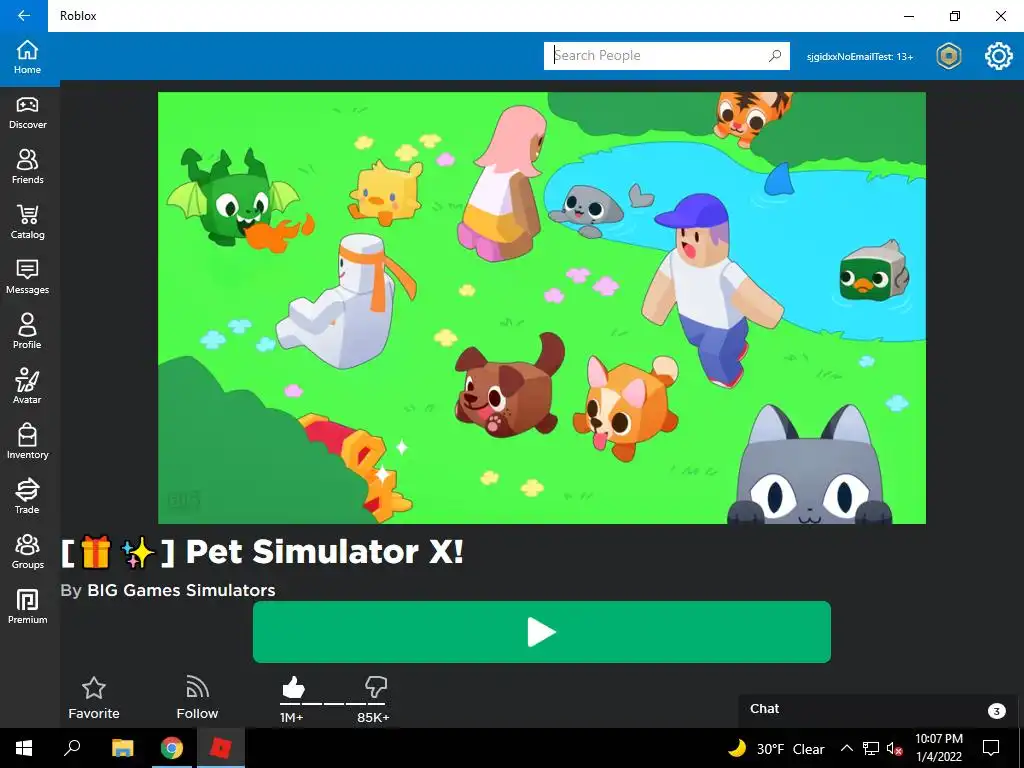Go to Home in the sidebar
Image resolution: width=1024 pixels, height=768 pixels.
tap(27, 58)
